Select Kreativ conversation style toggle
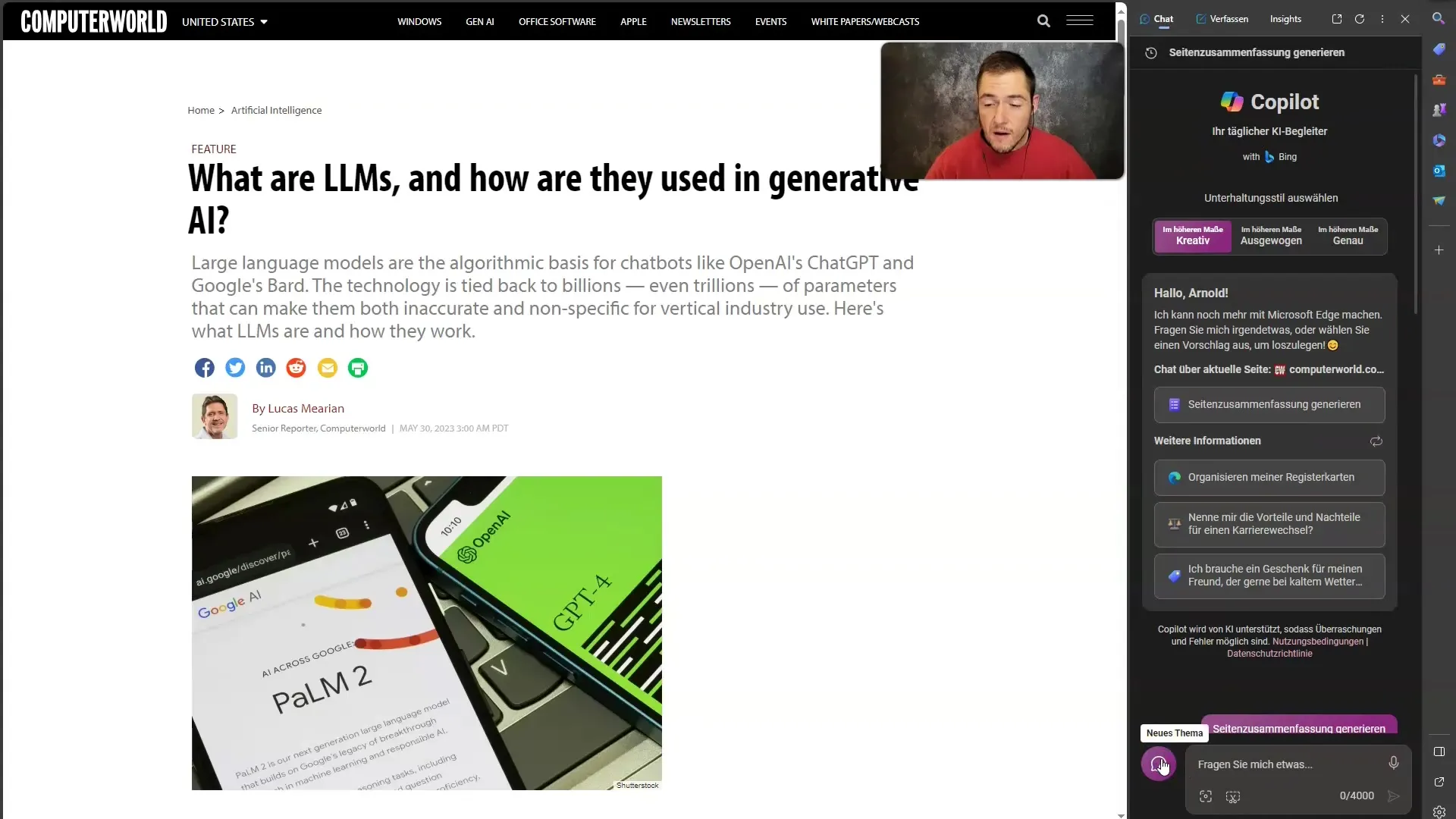 pyautogui.click(x=1192, y=234)
